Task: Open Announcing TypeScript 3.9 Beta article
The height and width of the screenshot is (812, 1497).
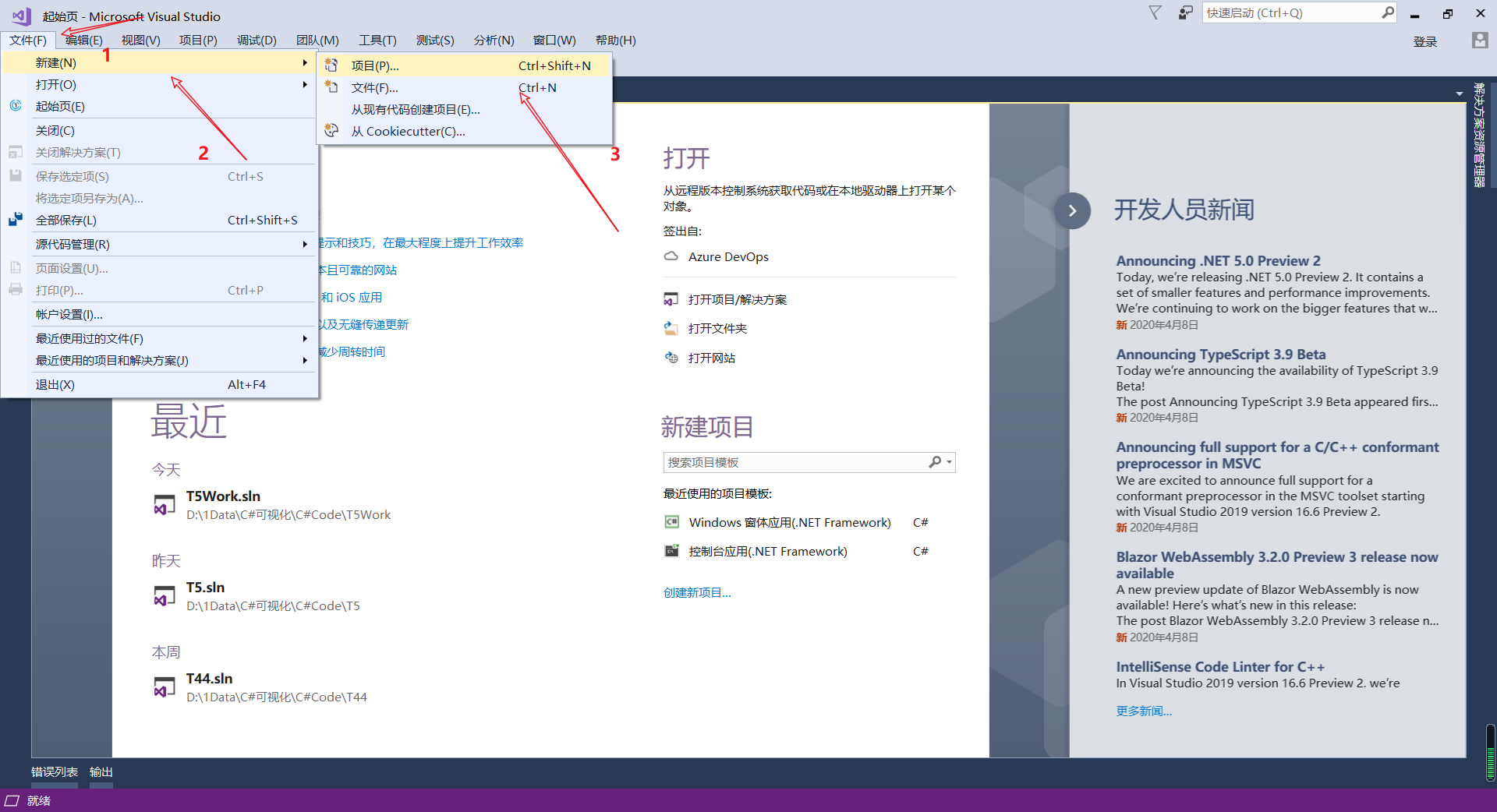Action: (x=1220, y=355)
